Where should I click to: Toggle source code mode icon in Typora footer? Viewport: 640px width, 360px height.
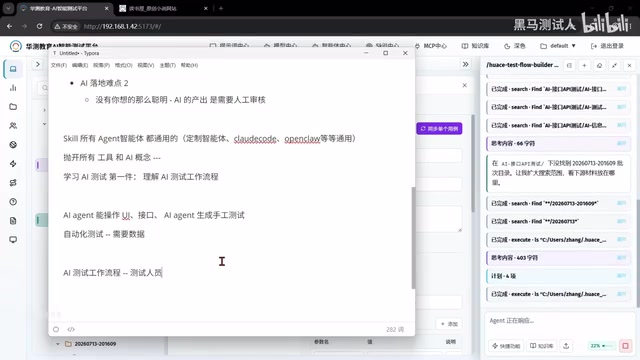click(x=71, y=329)
